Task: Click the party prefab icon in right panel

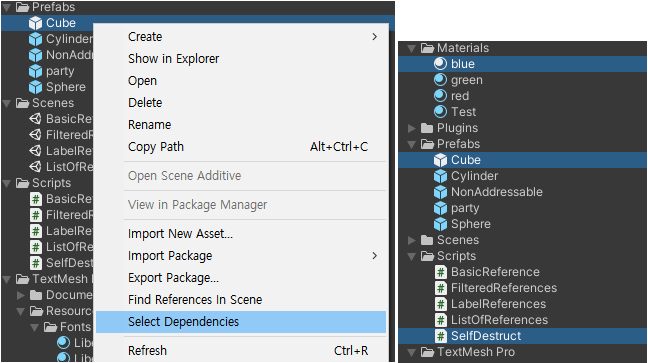Action: (x=441, y=208)
